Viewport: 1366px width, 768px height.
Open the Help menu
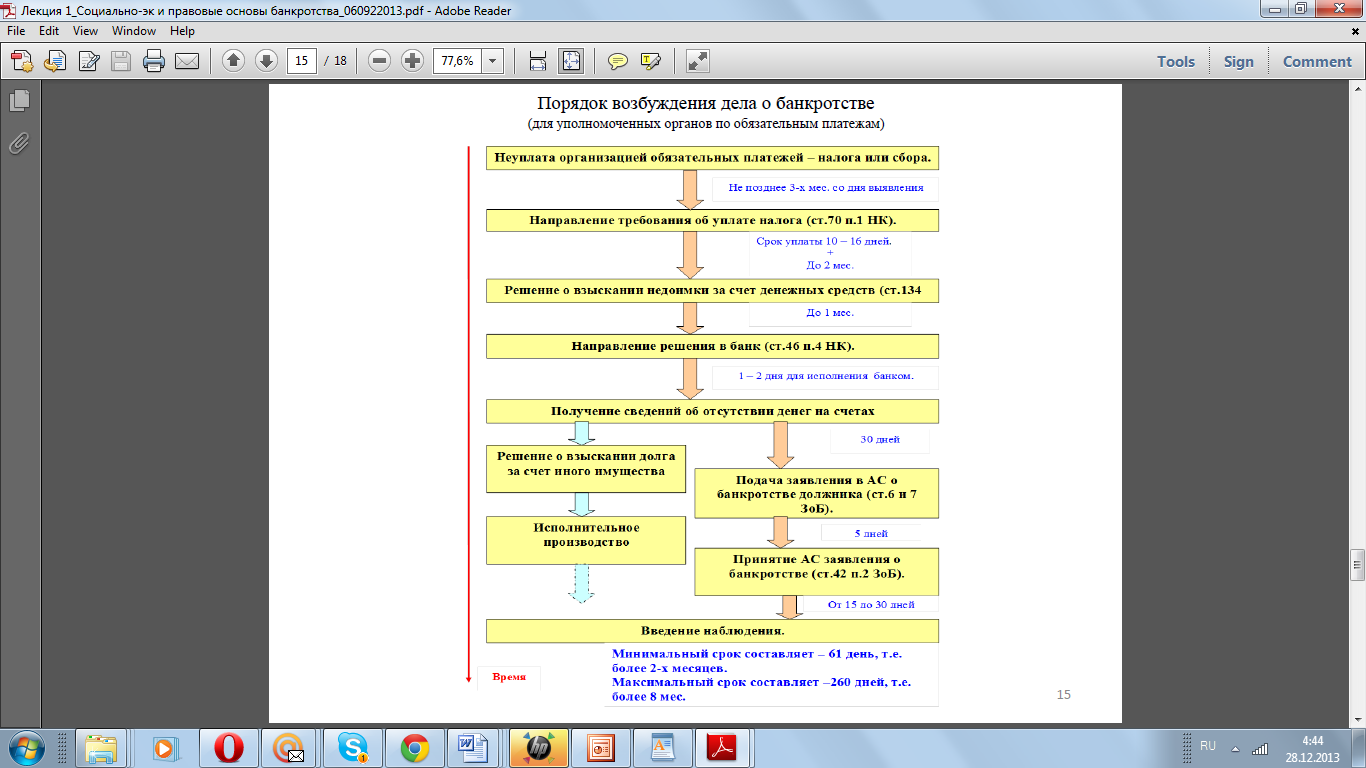click(182, 31)
